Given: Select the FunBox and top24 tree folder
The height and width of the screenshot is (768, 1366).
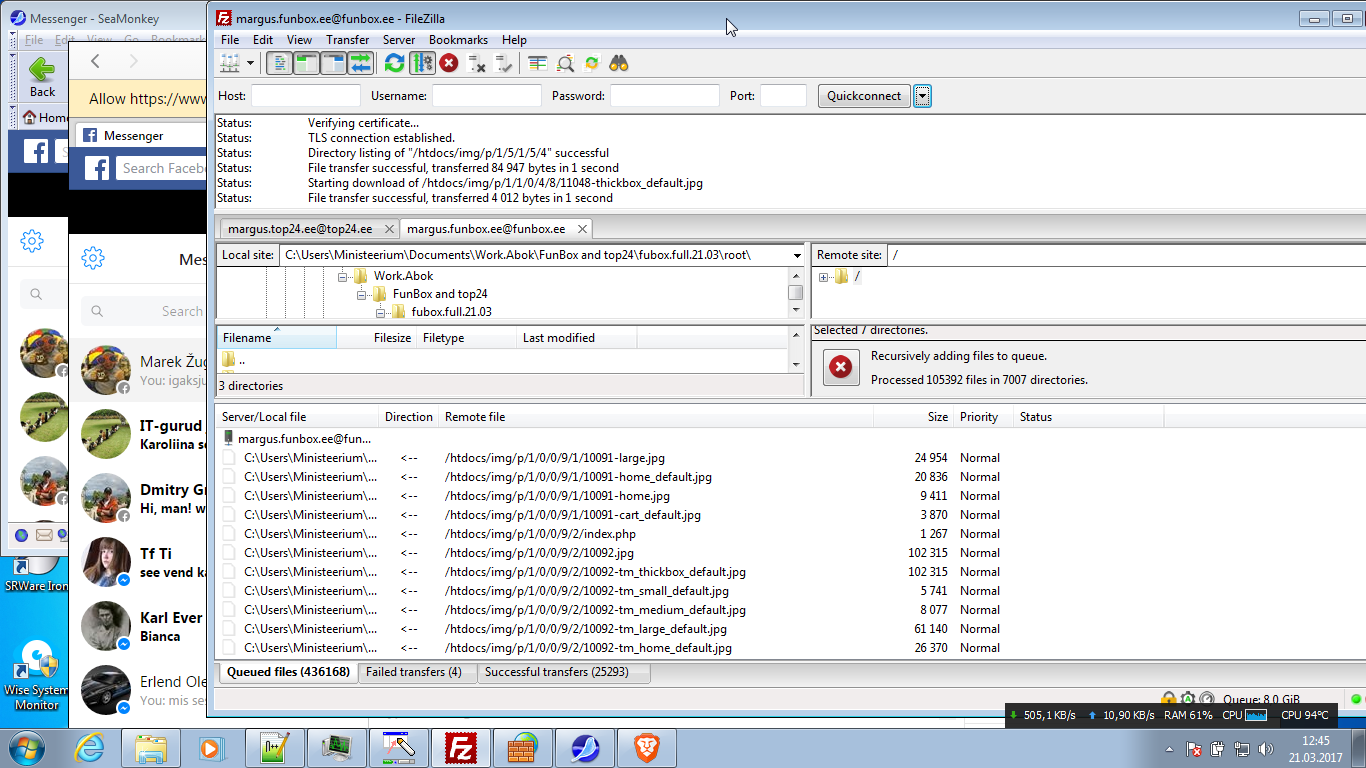Looking at the screenshot, I should click(x=440, y=294).
